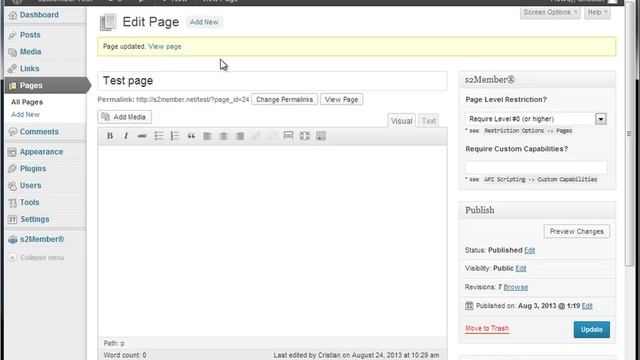Screen dimensions: 640x360
Task: Align text center
Action: tap(223, 136)
